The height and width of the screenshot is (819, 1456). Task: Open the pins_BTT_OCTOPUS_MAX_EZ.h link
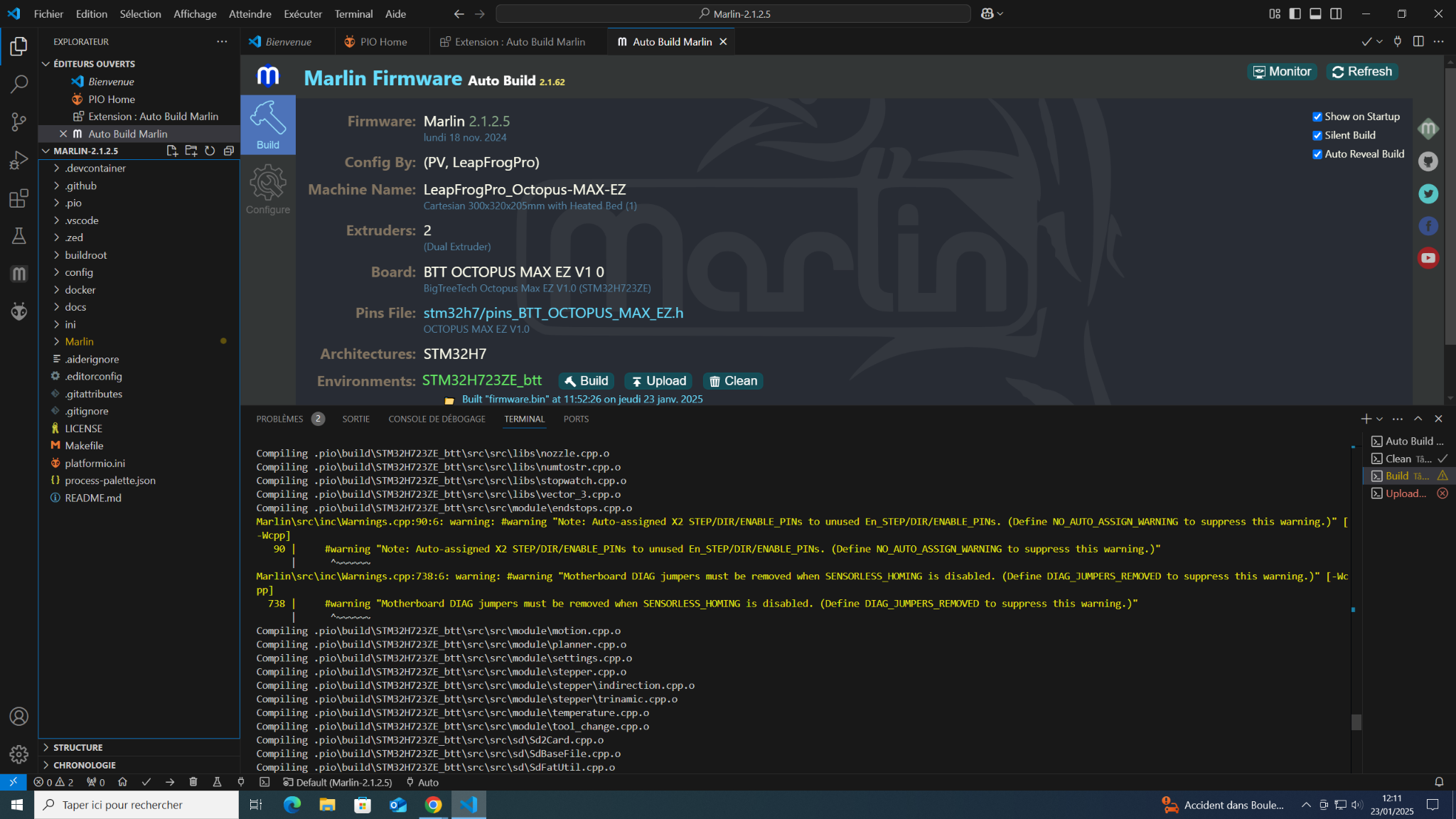553,313
